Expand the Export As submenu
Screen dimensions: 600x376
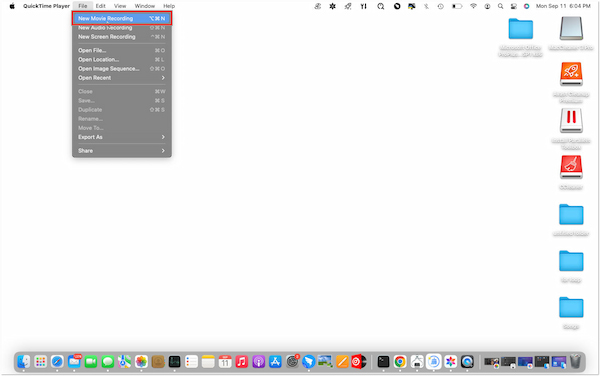click(122, 137)
